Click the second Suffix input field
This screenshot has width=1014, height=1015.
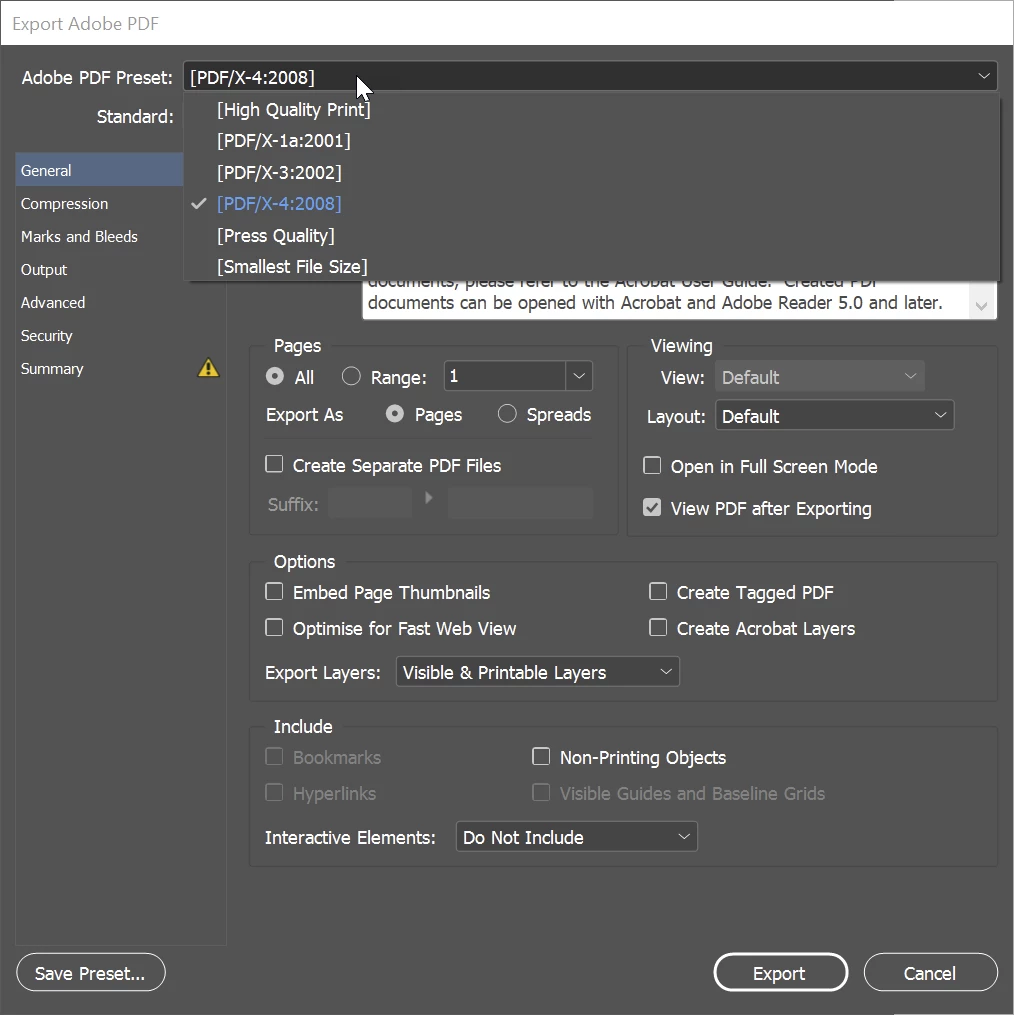click(520, 504)
